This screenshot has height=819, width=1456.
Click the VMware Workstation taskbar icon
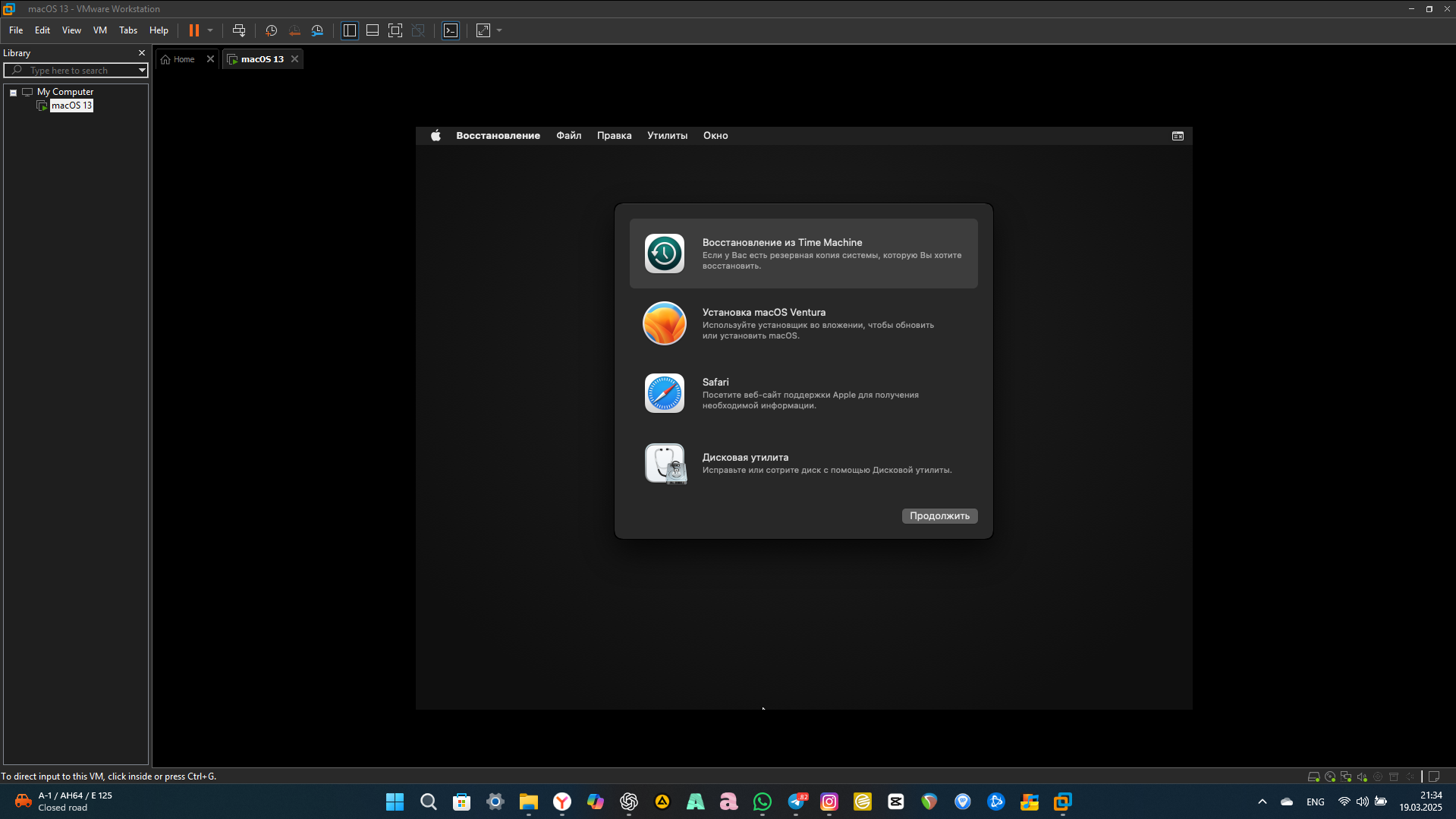tap(1063, 802)
